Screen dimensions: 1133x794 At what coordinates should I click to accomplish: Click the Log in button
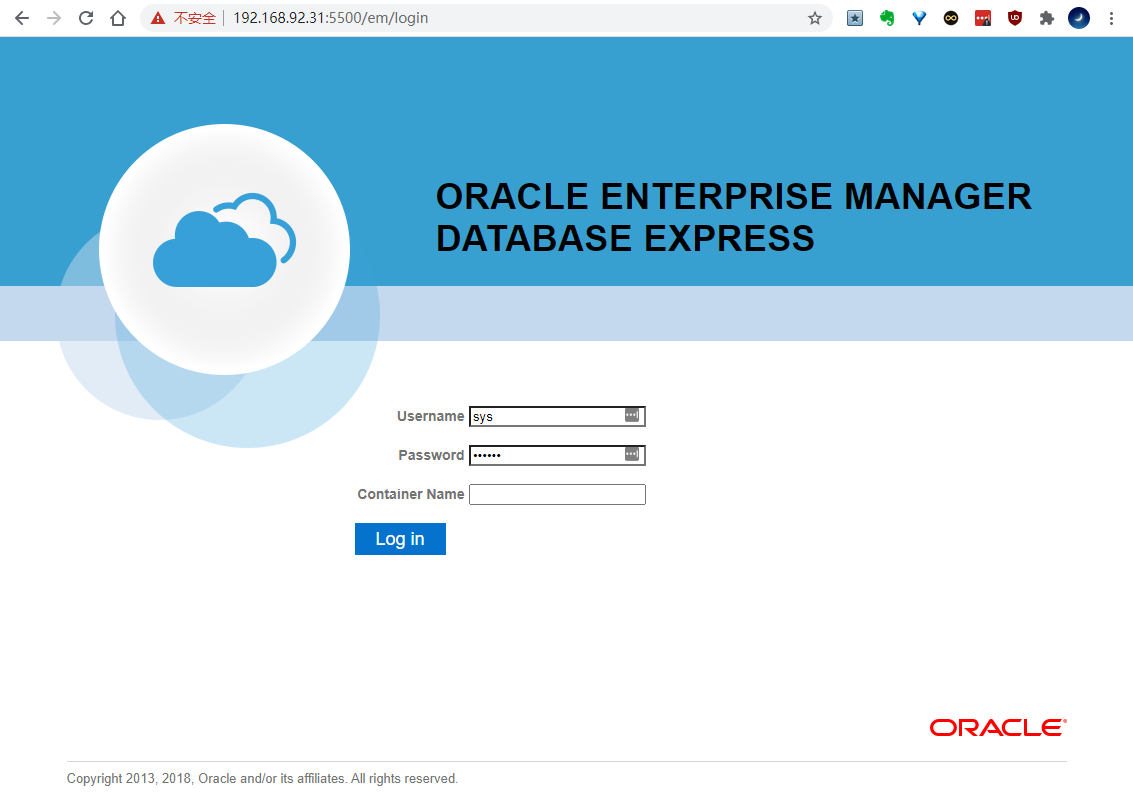coord(400,539)
